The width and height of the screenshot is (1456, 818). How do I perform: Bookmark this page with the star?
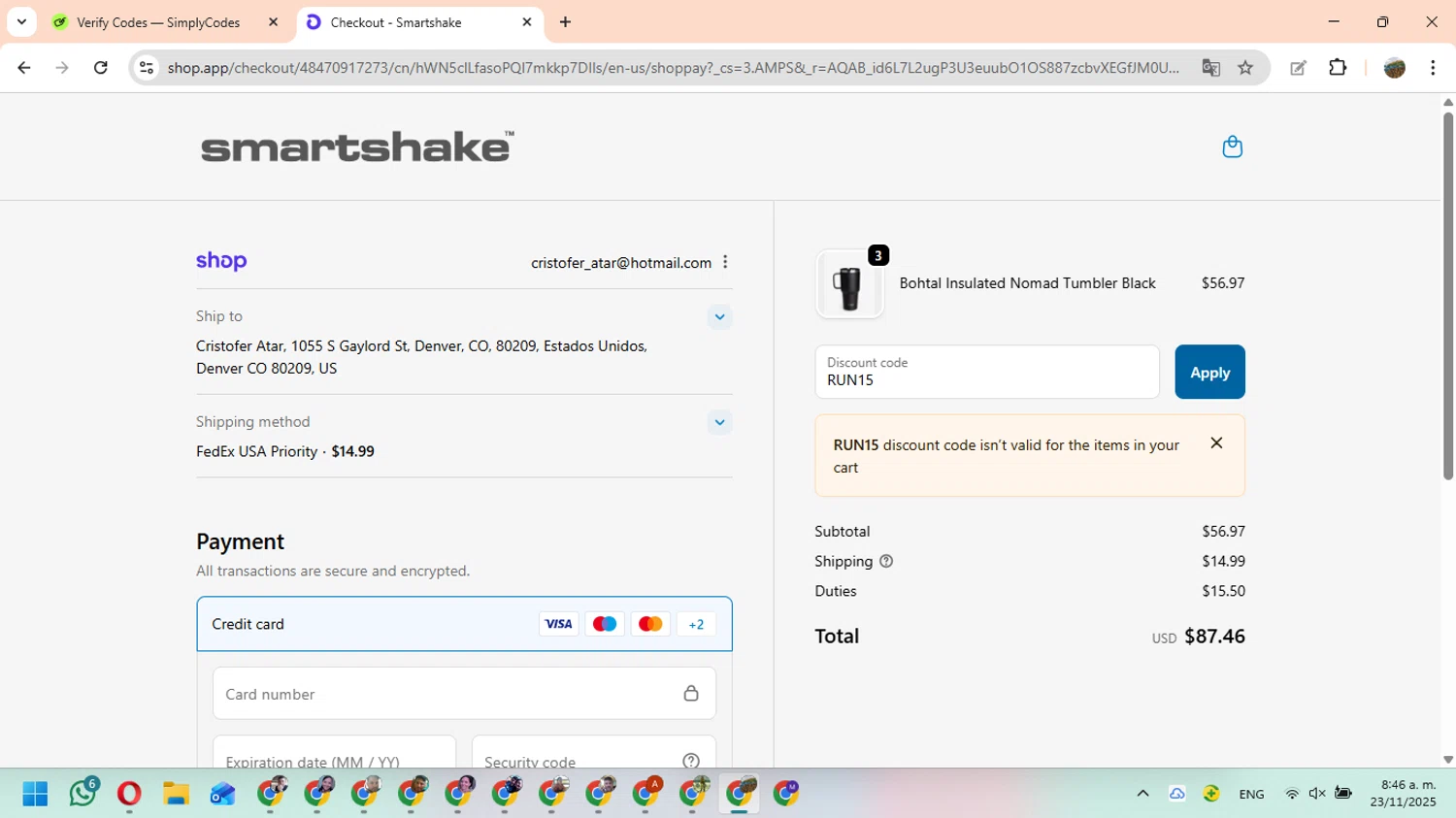[x=1245, y=67]
